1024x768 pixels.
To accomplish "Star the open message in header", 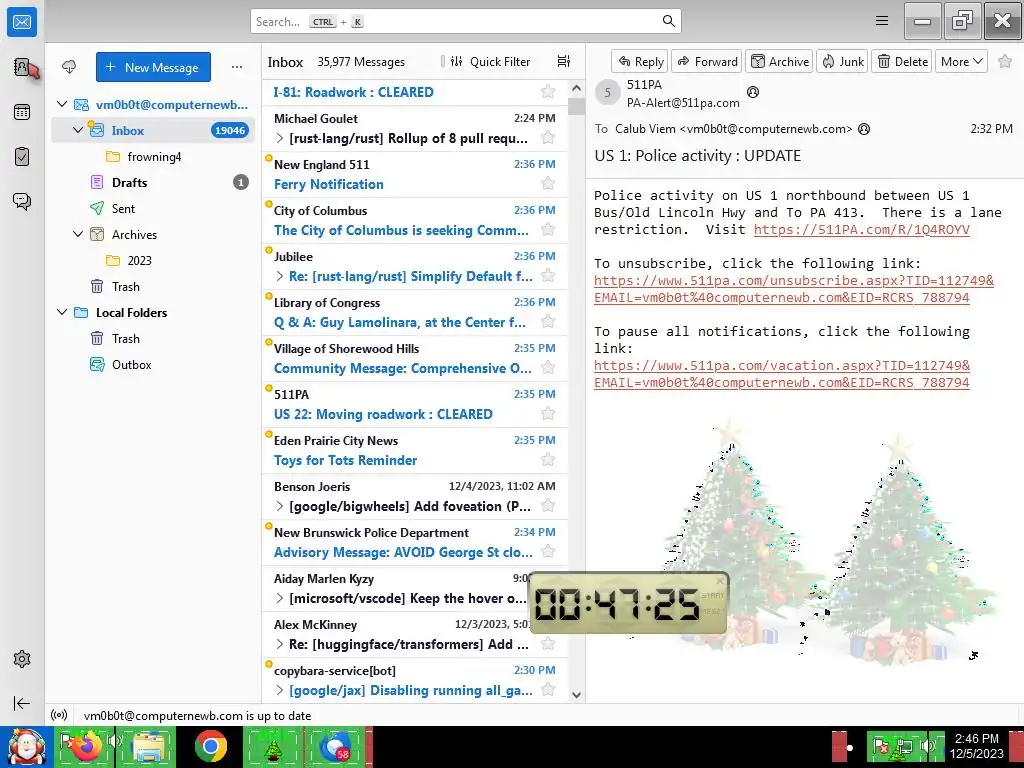I will tap(1005, 61).
